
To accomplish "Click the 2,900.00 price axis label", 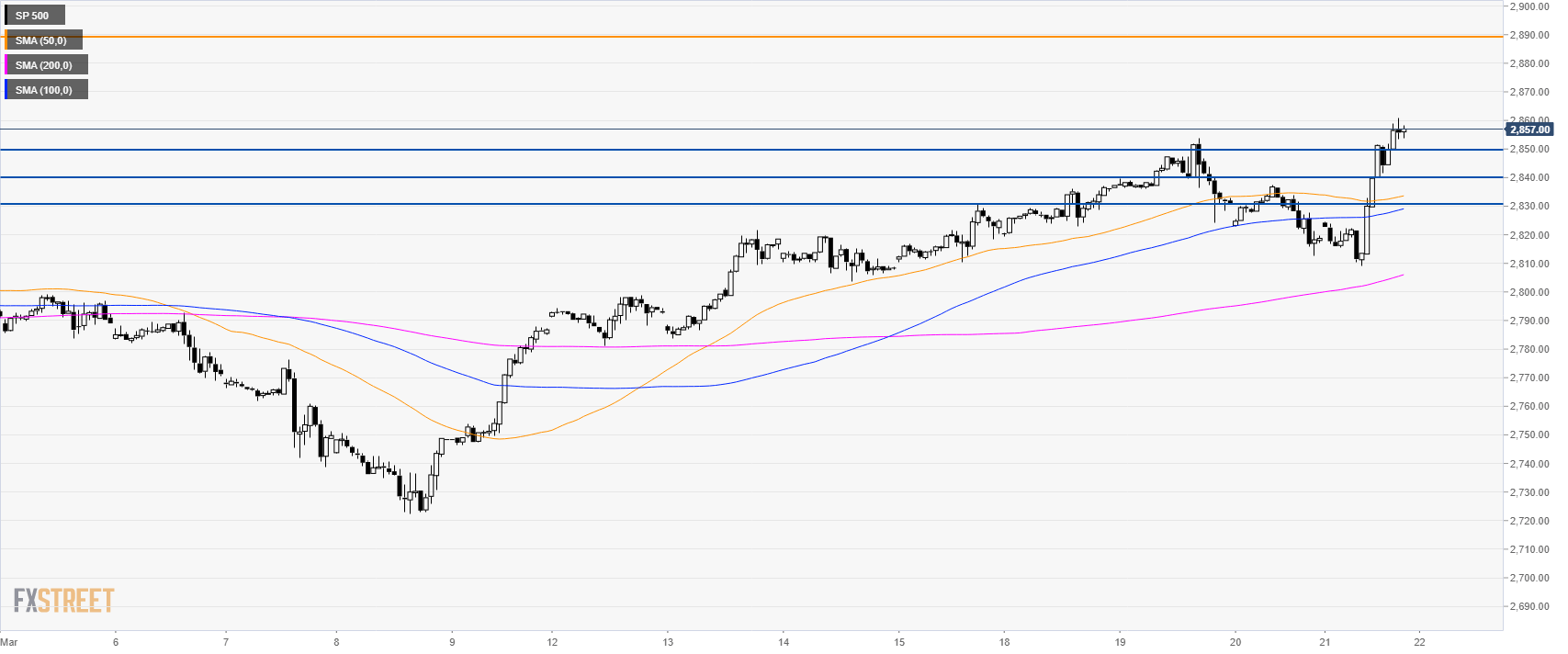I will [x=1529, y=6].
